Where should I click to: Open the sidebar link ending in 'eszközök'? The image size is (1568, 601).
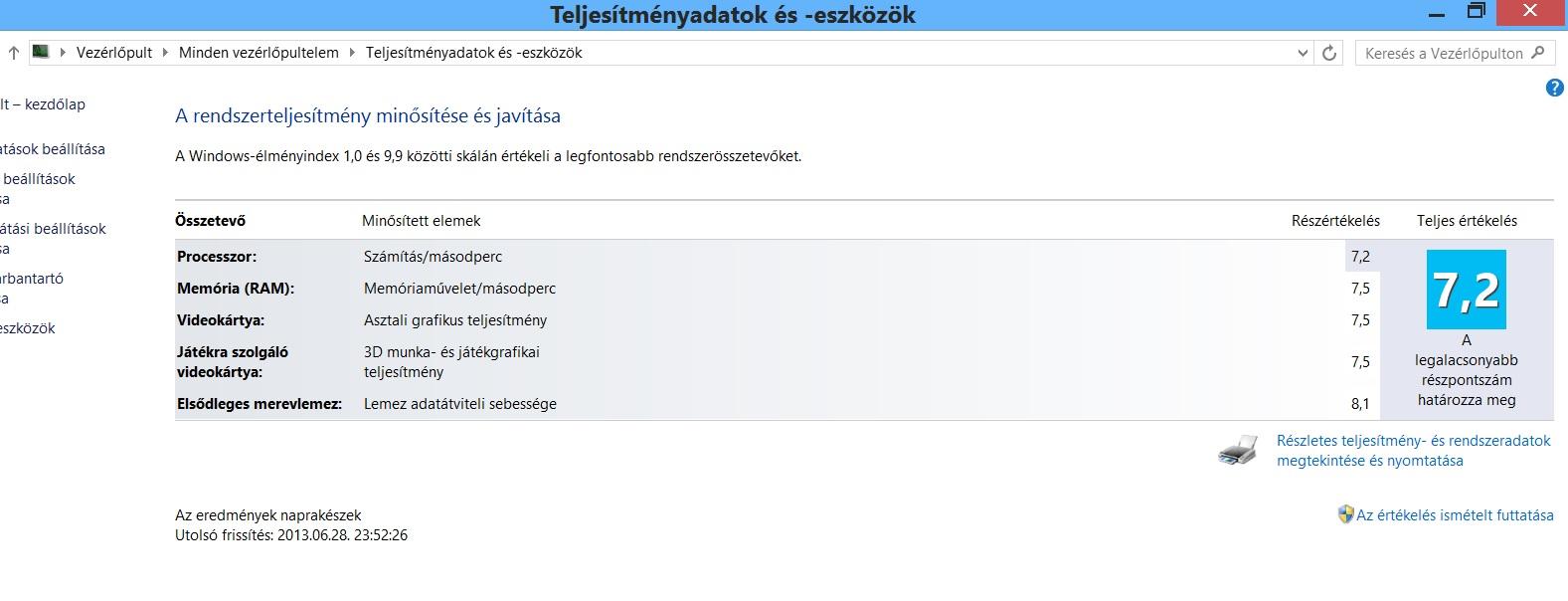click(x=28, y=328)
